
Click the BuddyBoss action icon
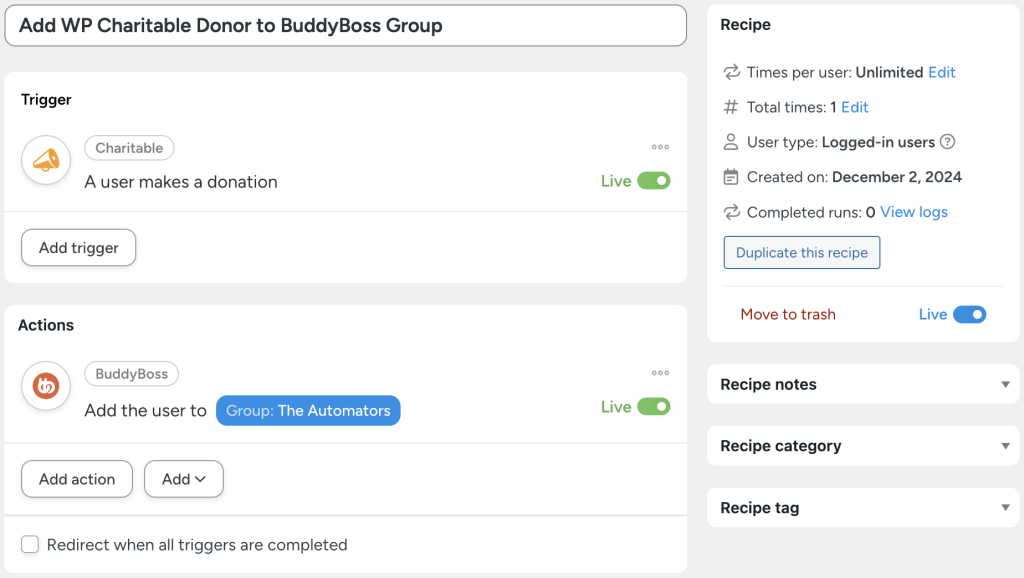(45, 386)
